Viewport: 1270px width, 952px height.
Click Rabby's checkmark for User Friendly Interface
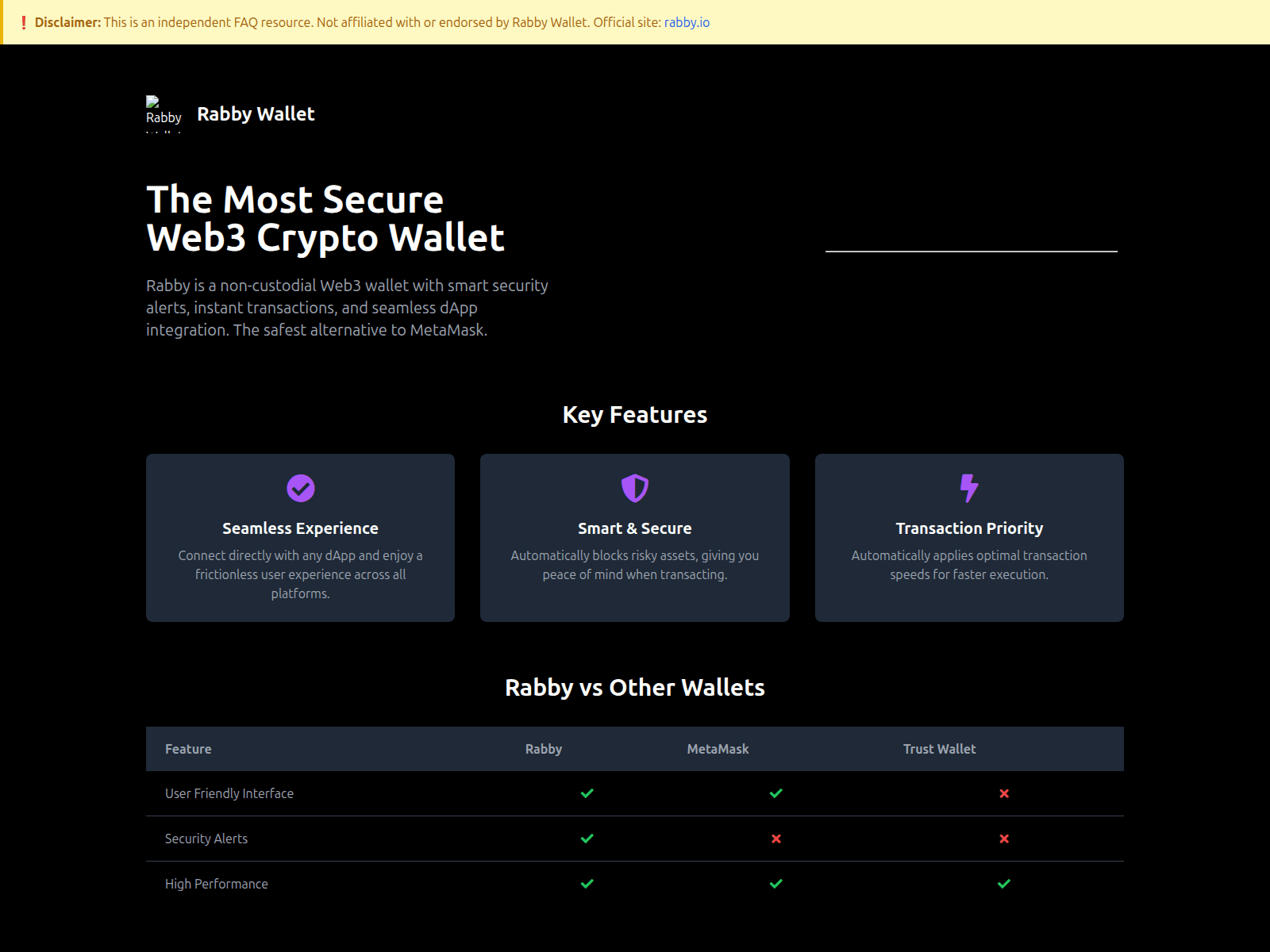pyautogui.click(x=587, y=793)
